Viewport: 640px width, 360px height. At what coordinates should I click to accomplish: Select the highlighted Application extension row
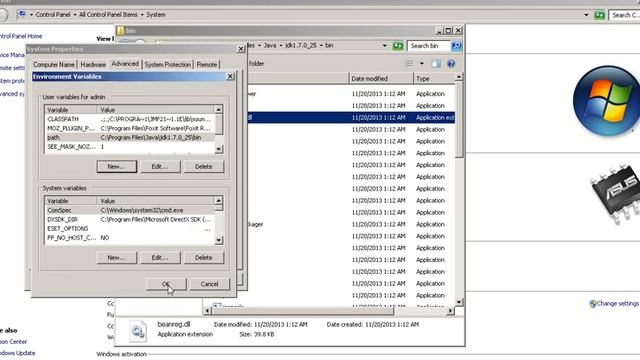[351, 118]
